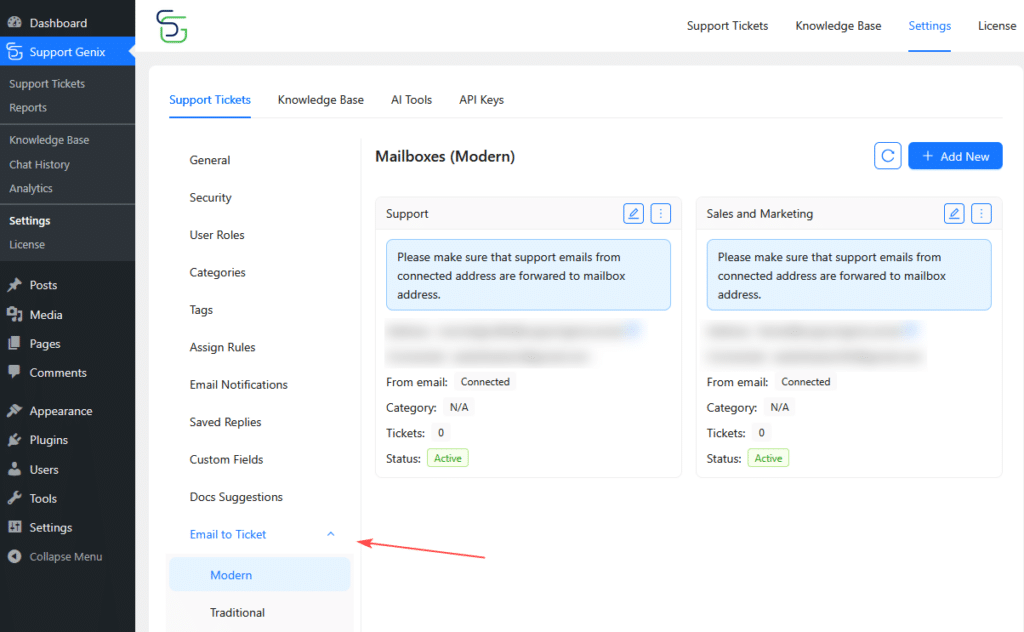
Task: Open the Media library from sidebar
Action: tap(46, 314)
